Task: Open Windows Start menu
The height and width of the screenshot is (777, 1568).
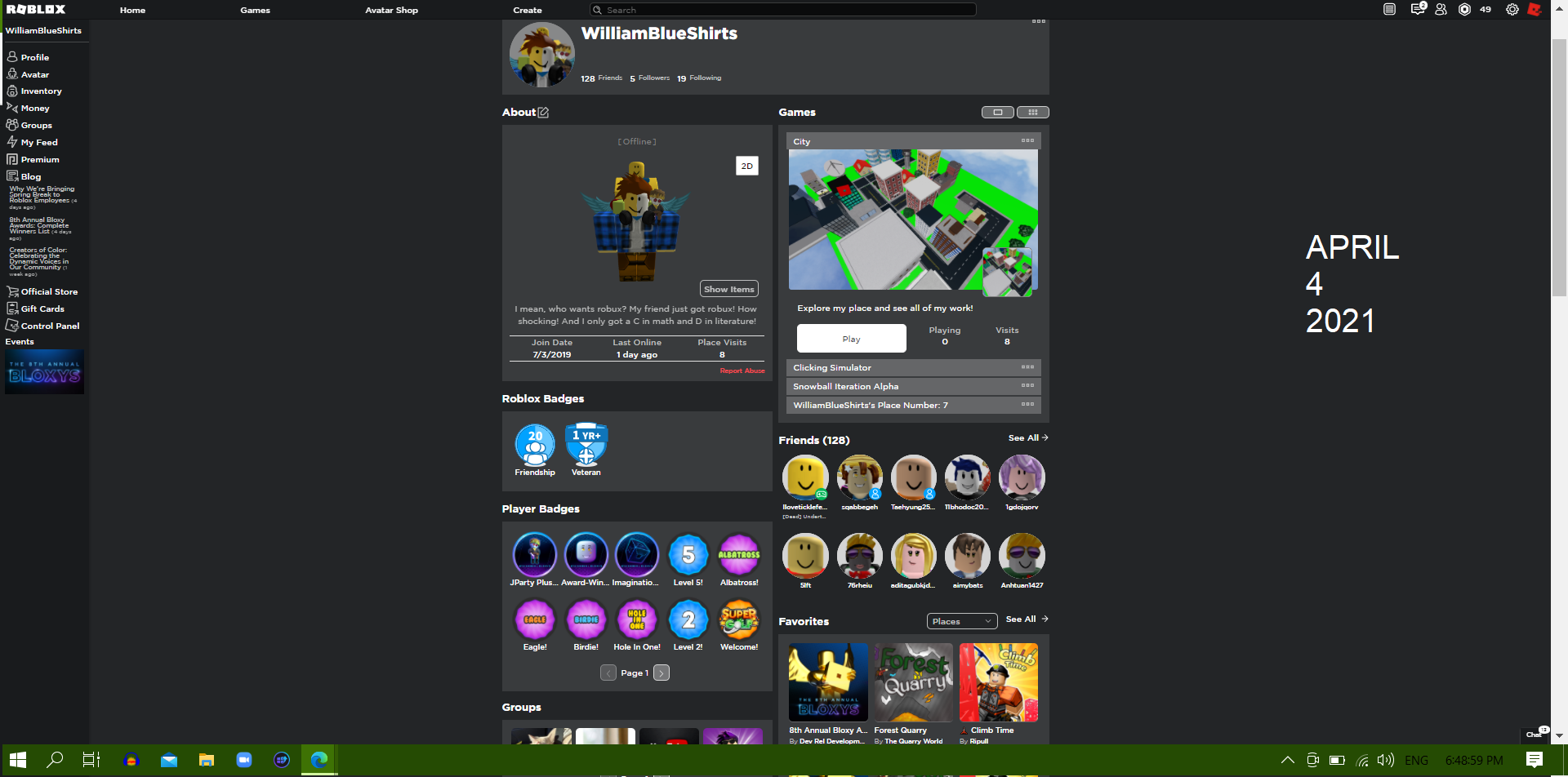Action: point(18,760)
